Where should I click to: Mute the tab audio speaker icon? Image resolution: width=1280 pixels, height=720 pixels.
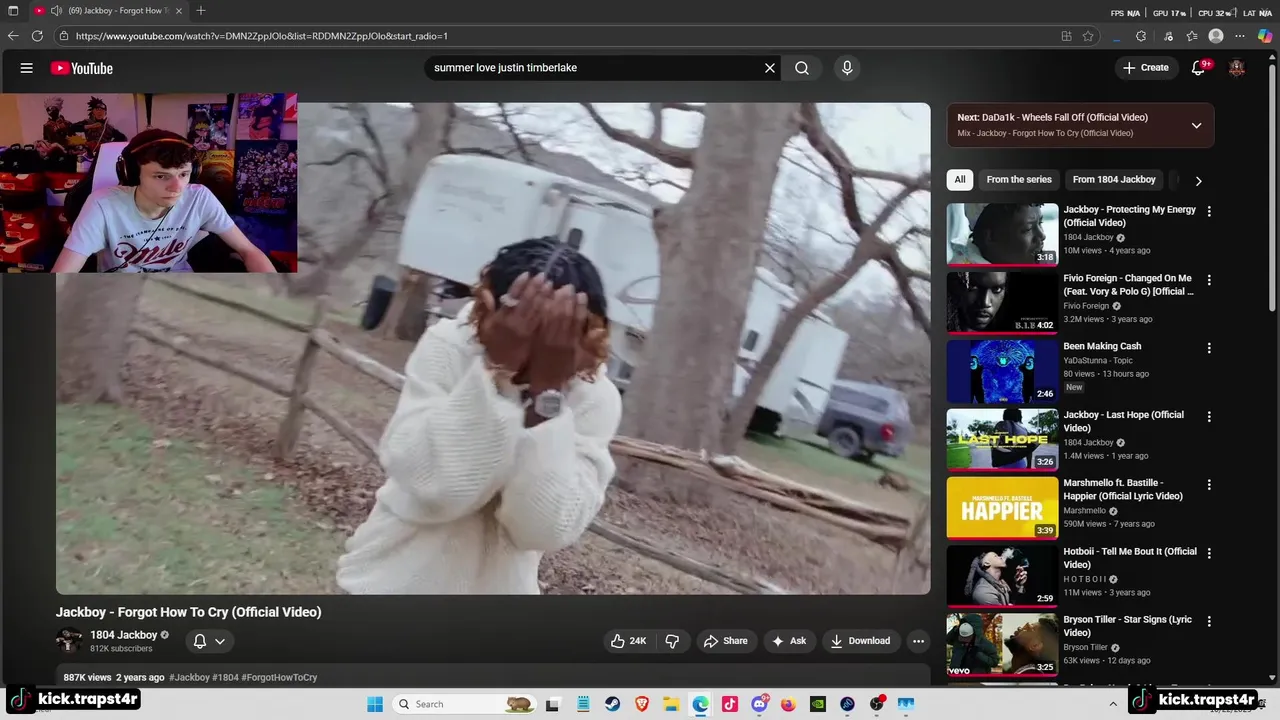56,11
